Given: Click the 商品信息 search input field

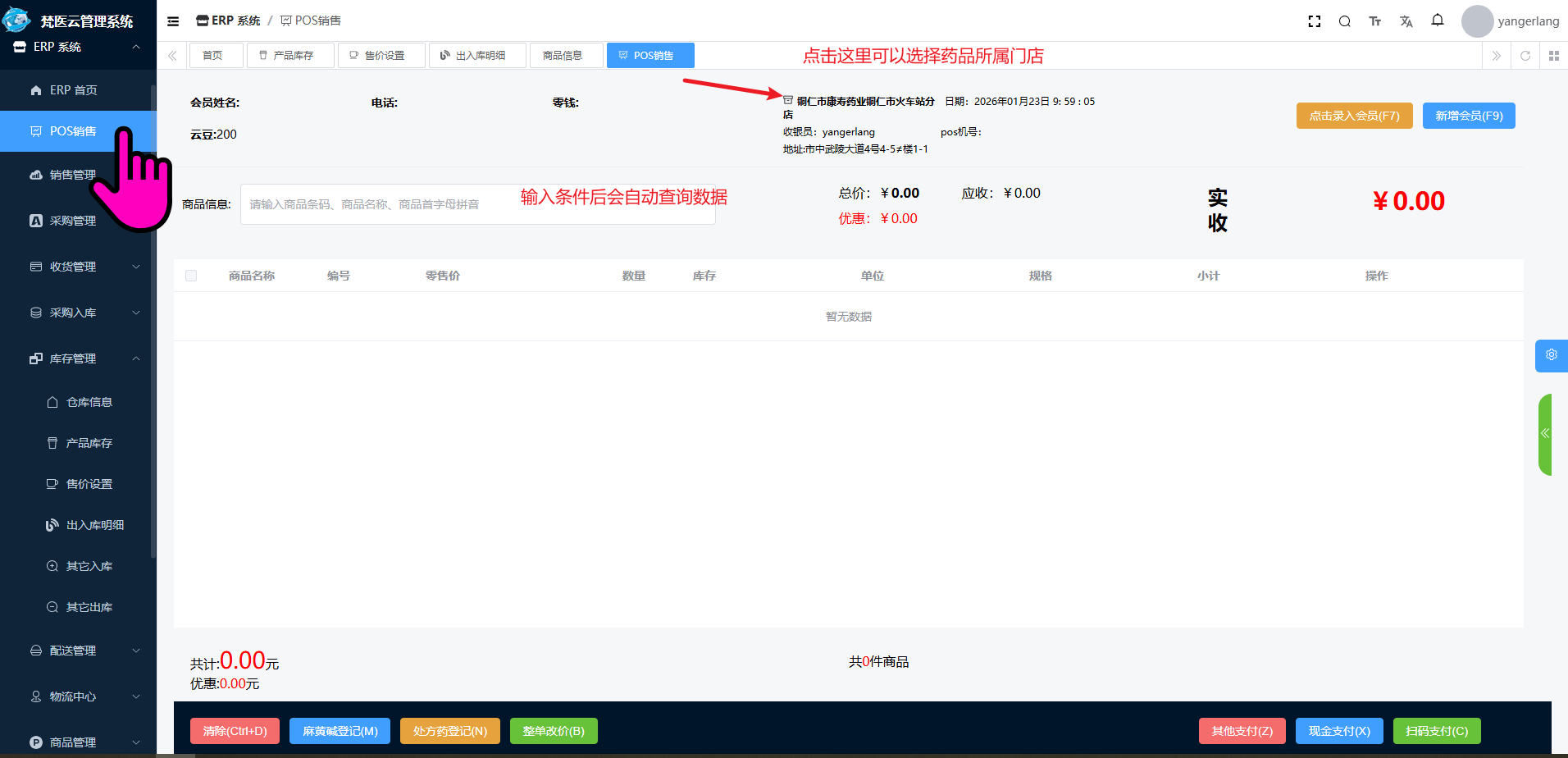Looking at the screenshot, I should (x=377, y=204).
